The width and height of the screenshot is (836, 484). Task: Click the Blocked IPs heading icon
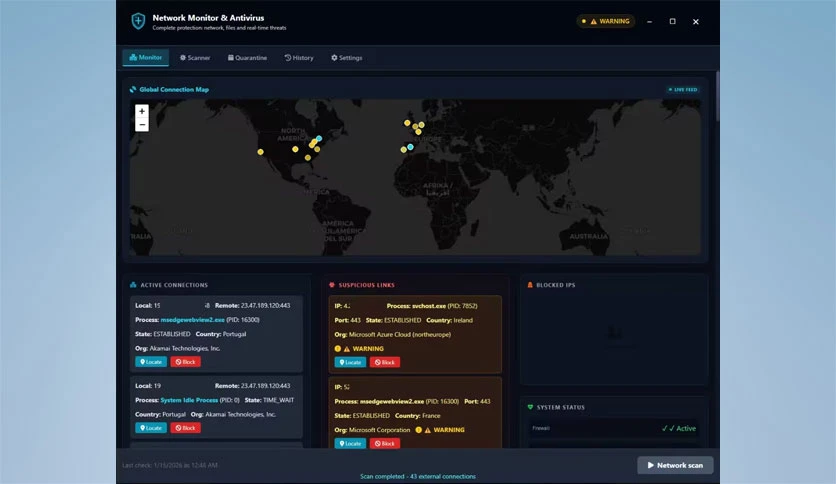(530, 285)
